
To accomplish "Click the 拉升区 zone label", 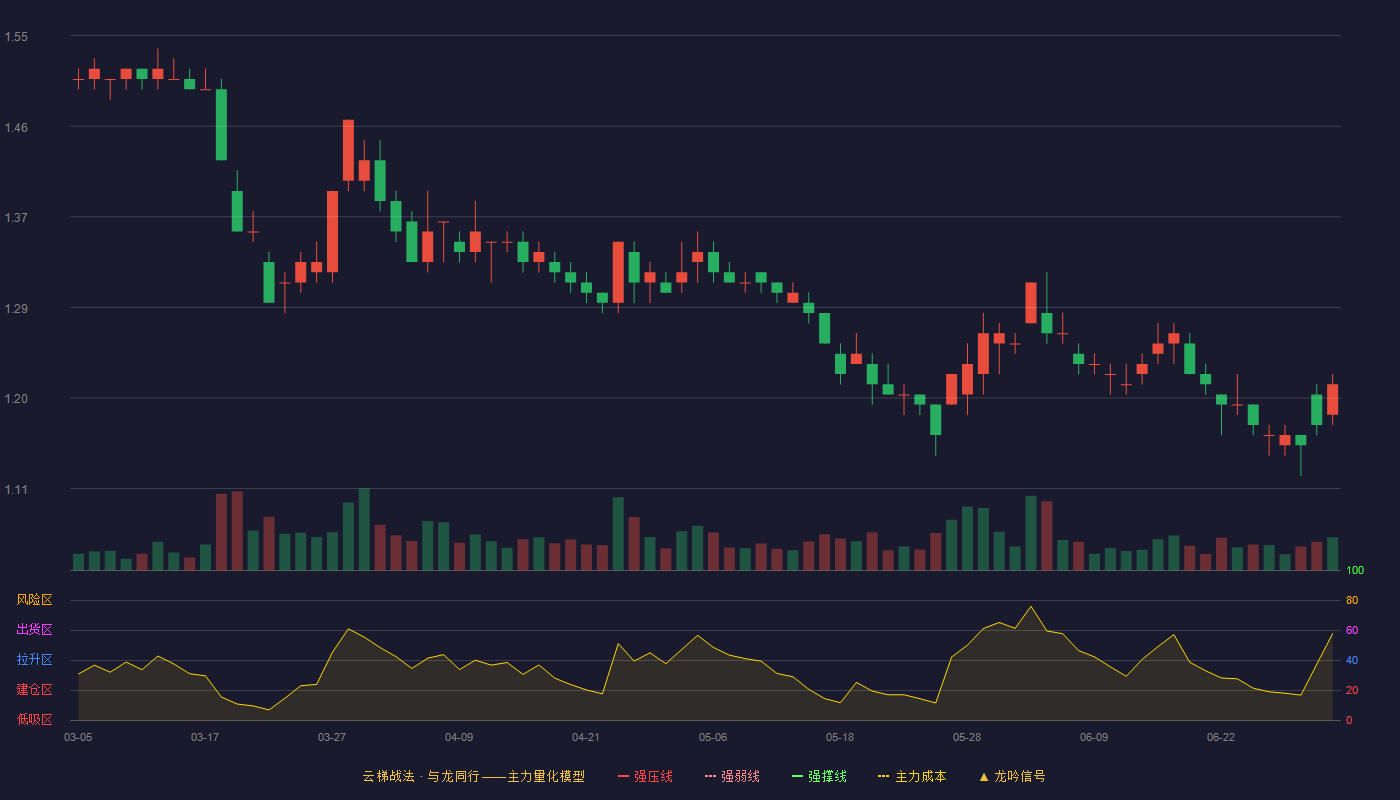I will [x=34, y=660].
